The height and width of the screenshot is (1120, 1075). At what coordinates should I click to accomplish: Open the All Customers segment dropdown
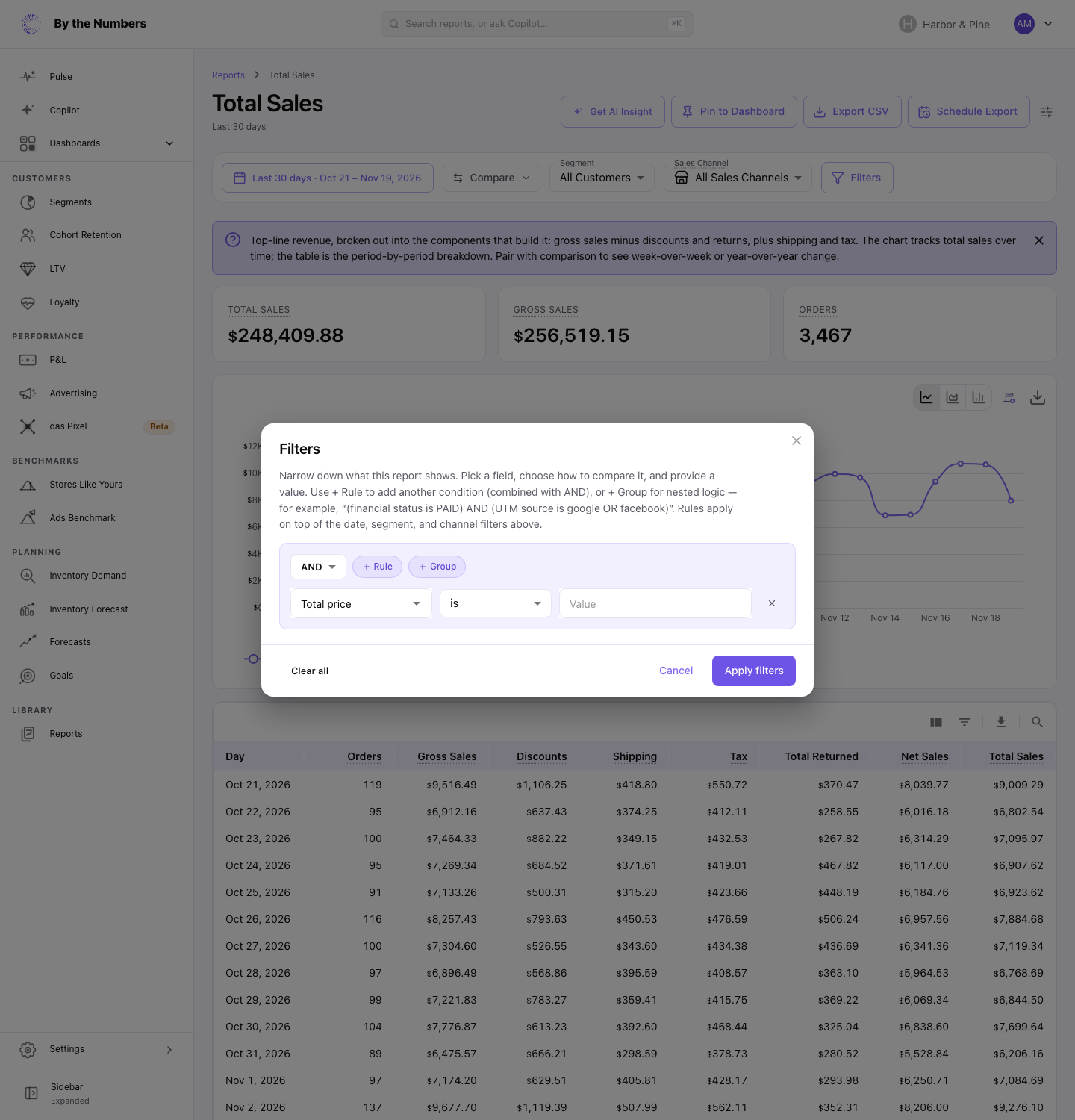[x=602, y=178]
